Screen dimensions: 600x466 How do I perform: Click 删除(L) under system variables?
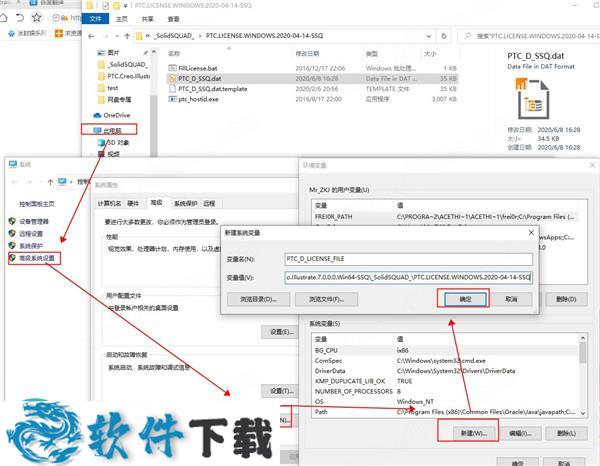coord(566,433)
